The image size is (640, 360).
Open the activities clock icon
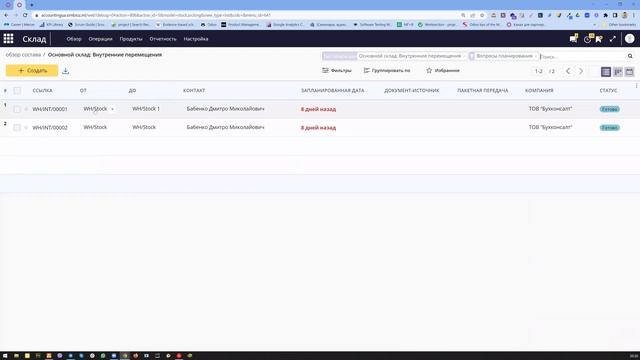pos(587,39)
